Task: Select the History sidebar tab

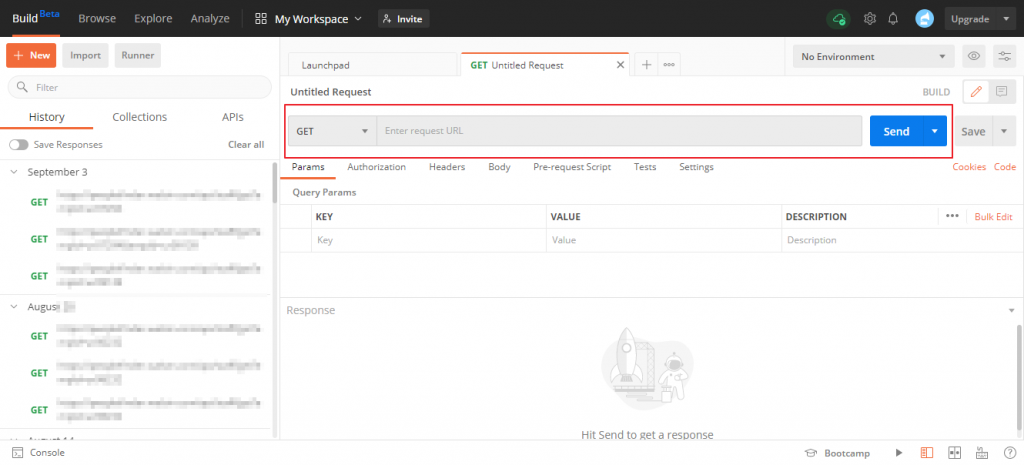Action: coord(46,117)
